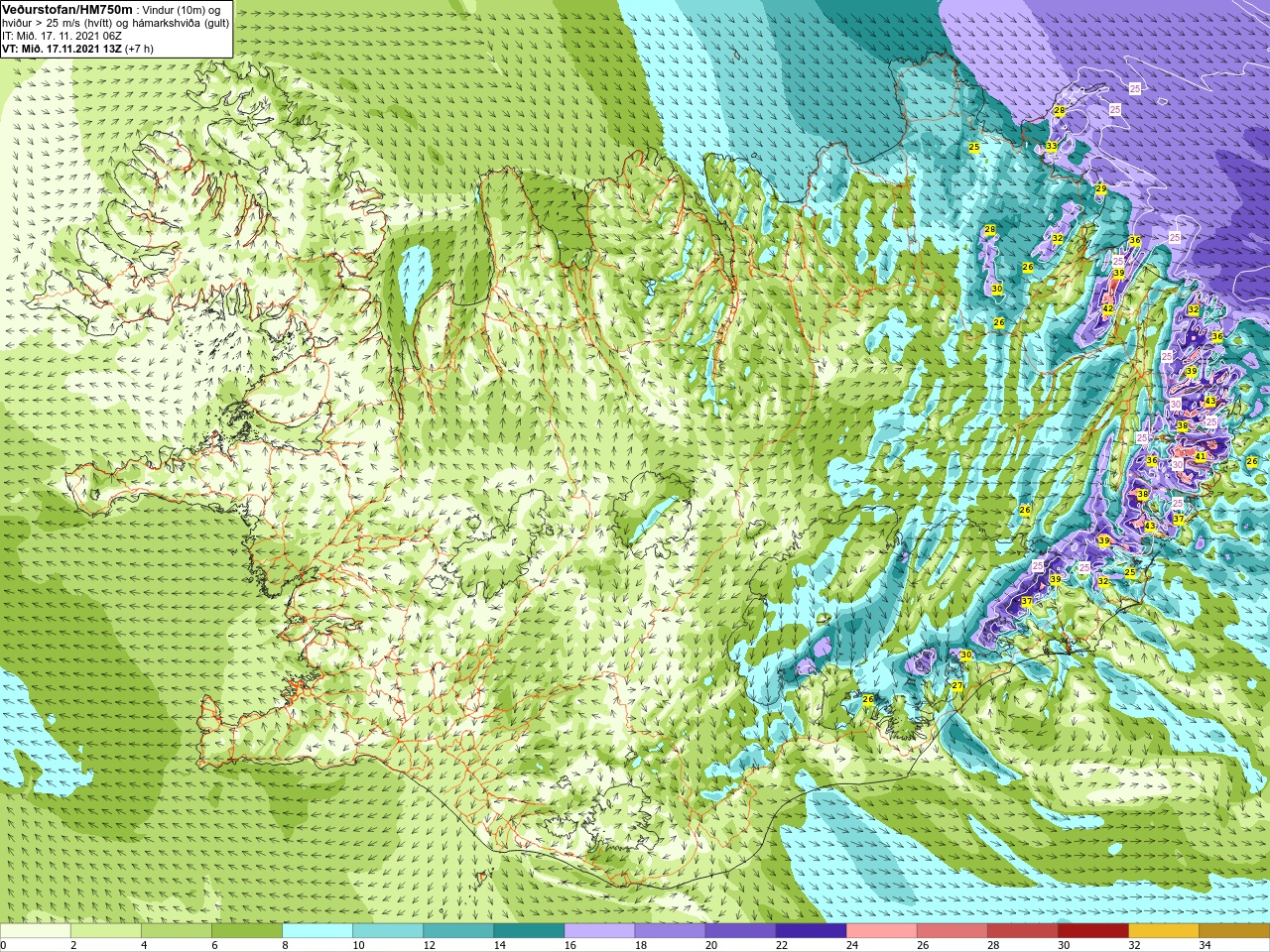Screen dimensions: 1270x952
Task: Click the 'Veðurstofan/HM750m' title text
Action: [x=67, y=9]
